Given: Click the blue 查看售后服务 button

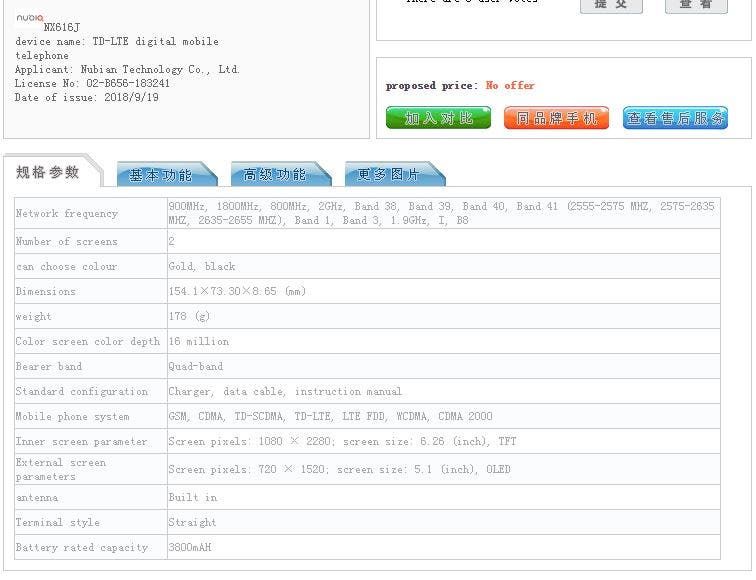Looking at the screenshot, I should coord(675,118).
